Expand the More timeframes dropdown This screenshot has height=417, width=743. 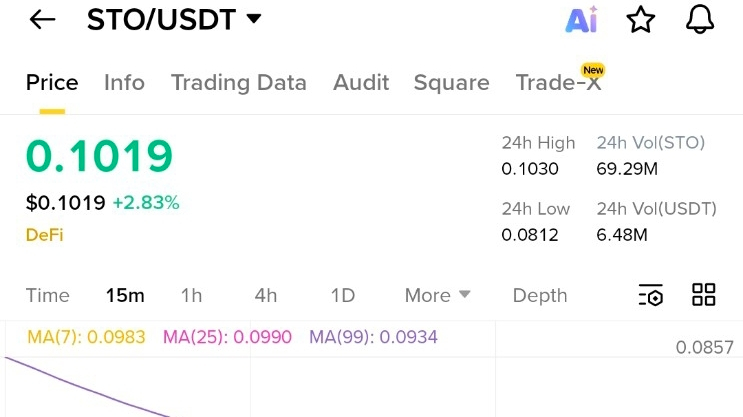[437, 295]
